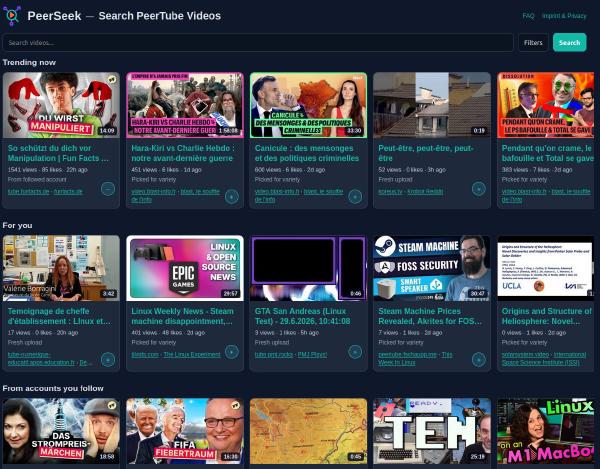Play the DU WIRST MANIPULIERT thumbnail
This screenshot has height=469, width=600.
click(61, 105)
